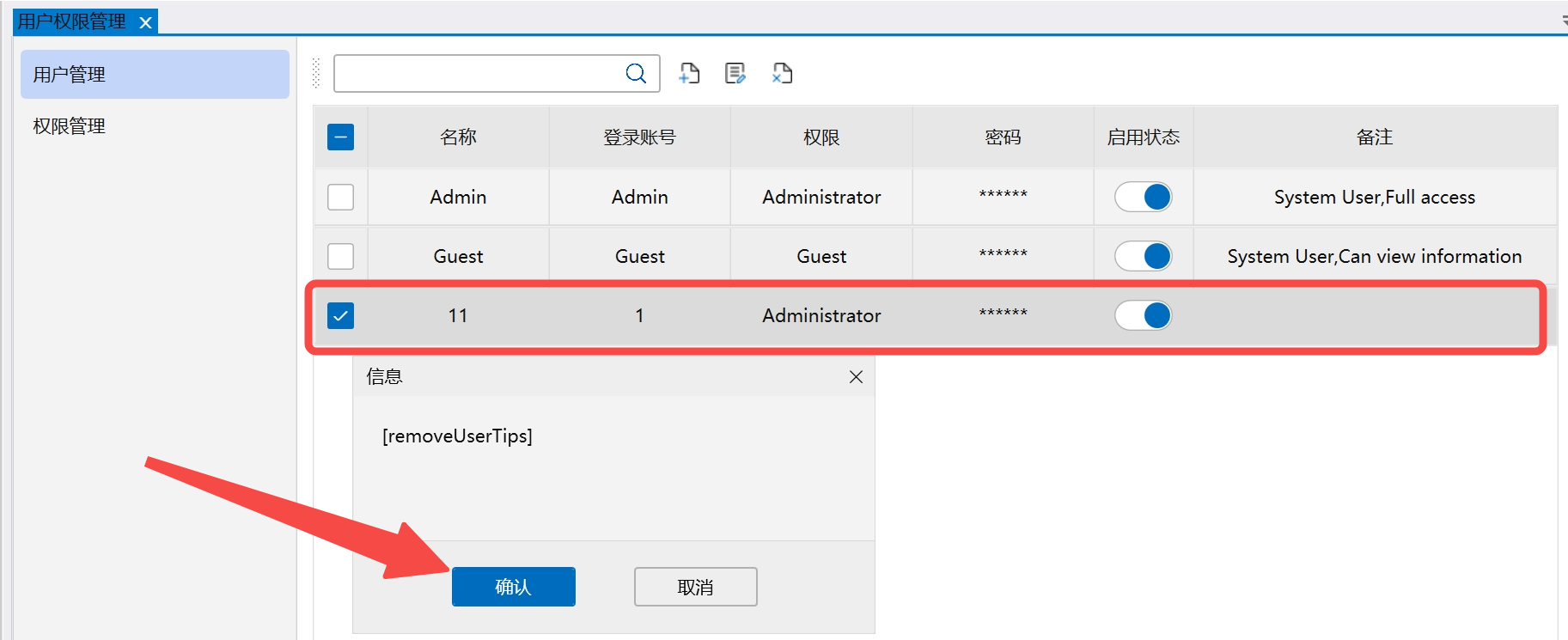Viewport: 1568px width, 640px height.
Task: Uncheck the checkbox for user 11
Action: point(341,315)
